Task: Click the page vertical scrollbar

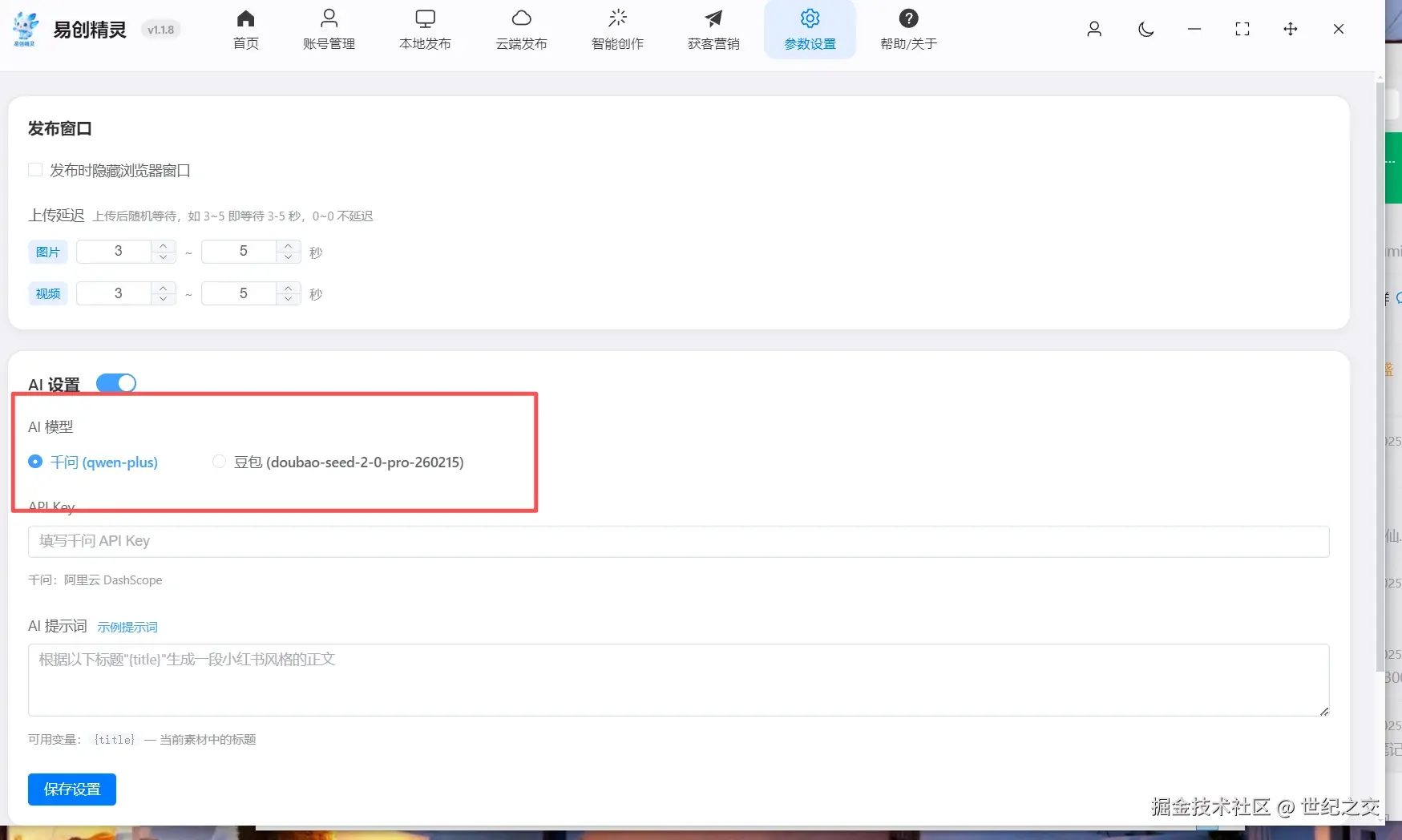Action: click(1380, 377)
